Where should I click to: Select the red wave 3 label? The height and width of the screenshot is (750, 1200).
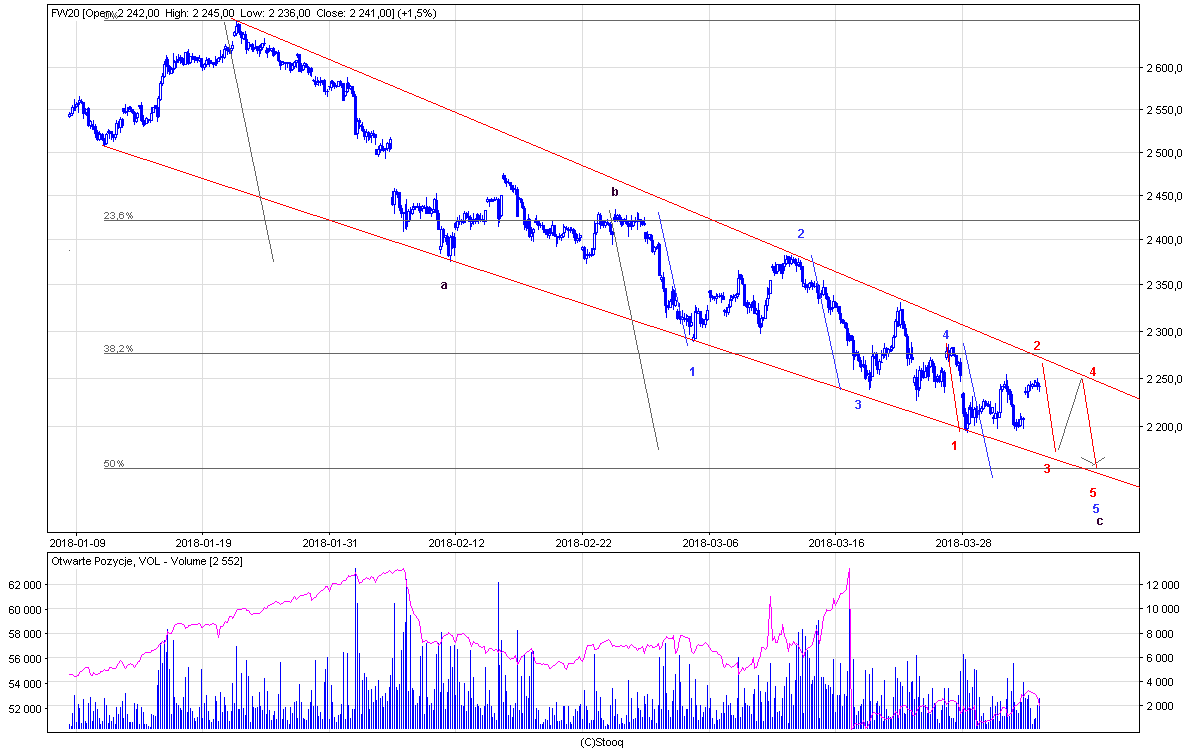point(1047,468)
